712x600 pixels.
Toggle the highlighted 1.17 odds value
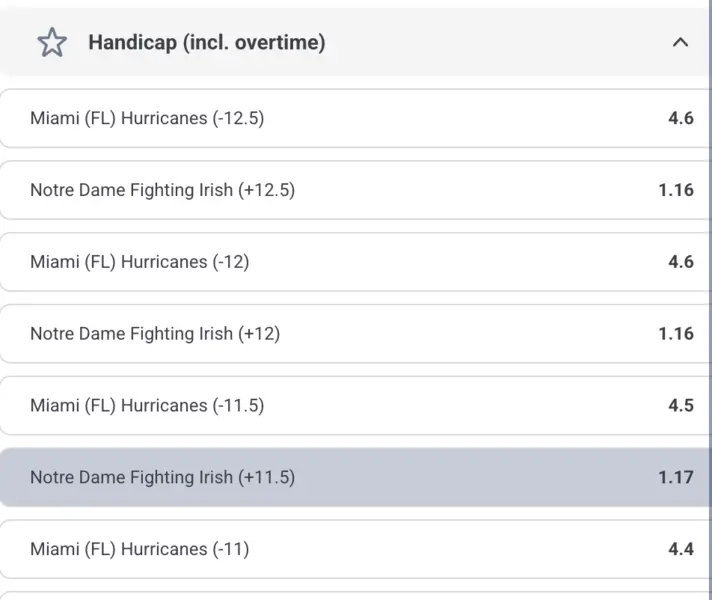point(676,478)
